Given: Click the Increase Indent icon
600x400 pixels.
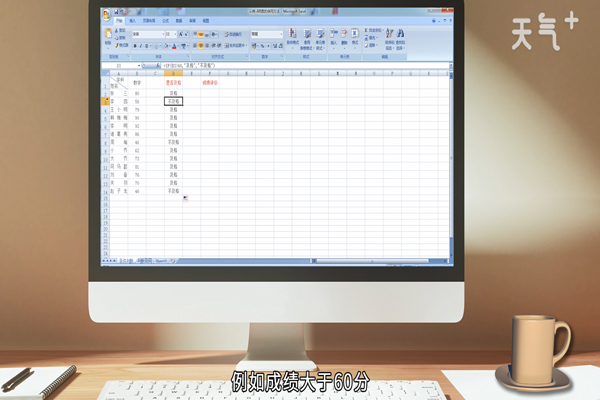Looking at the screenshot, I should [x=219, y=46].
